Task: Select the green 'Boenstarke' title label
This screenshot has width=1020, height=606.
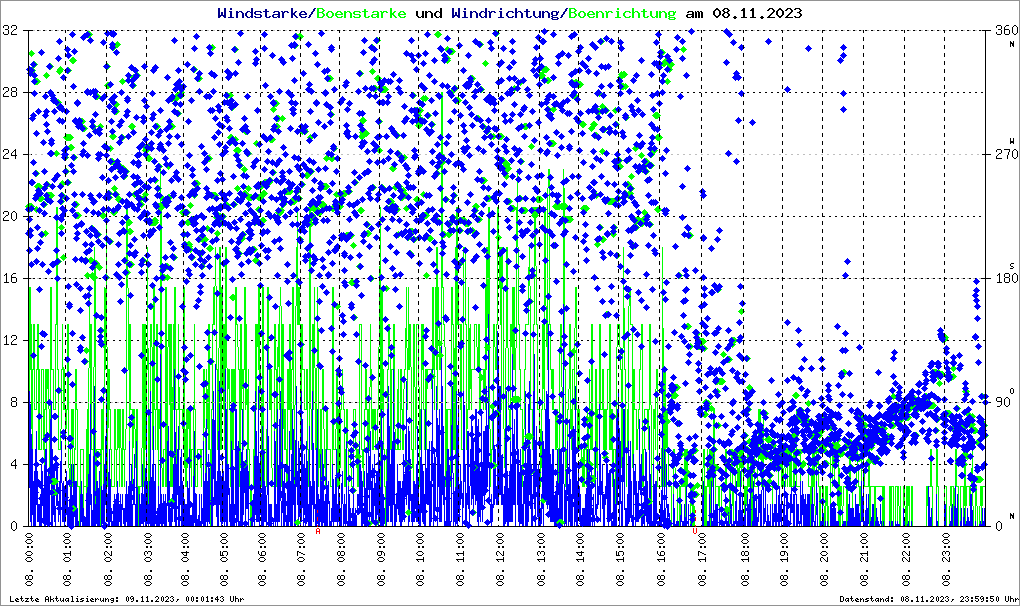Action: [361, 13]
